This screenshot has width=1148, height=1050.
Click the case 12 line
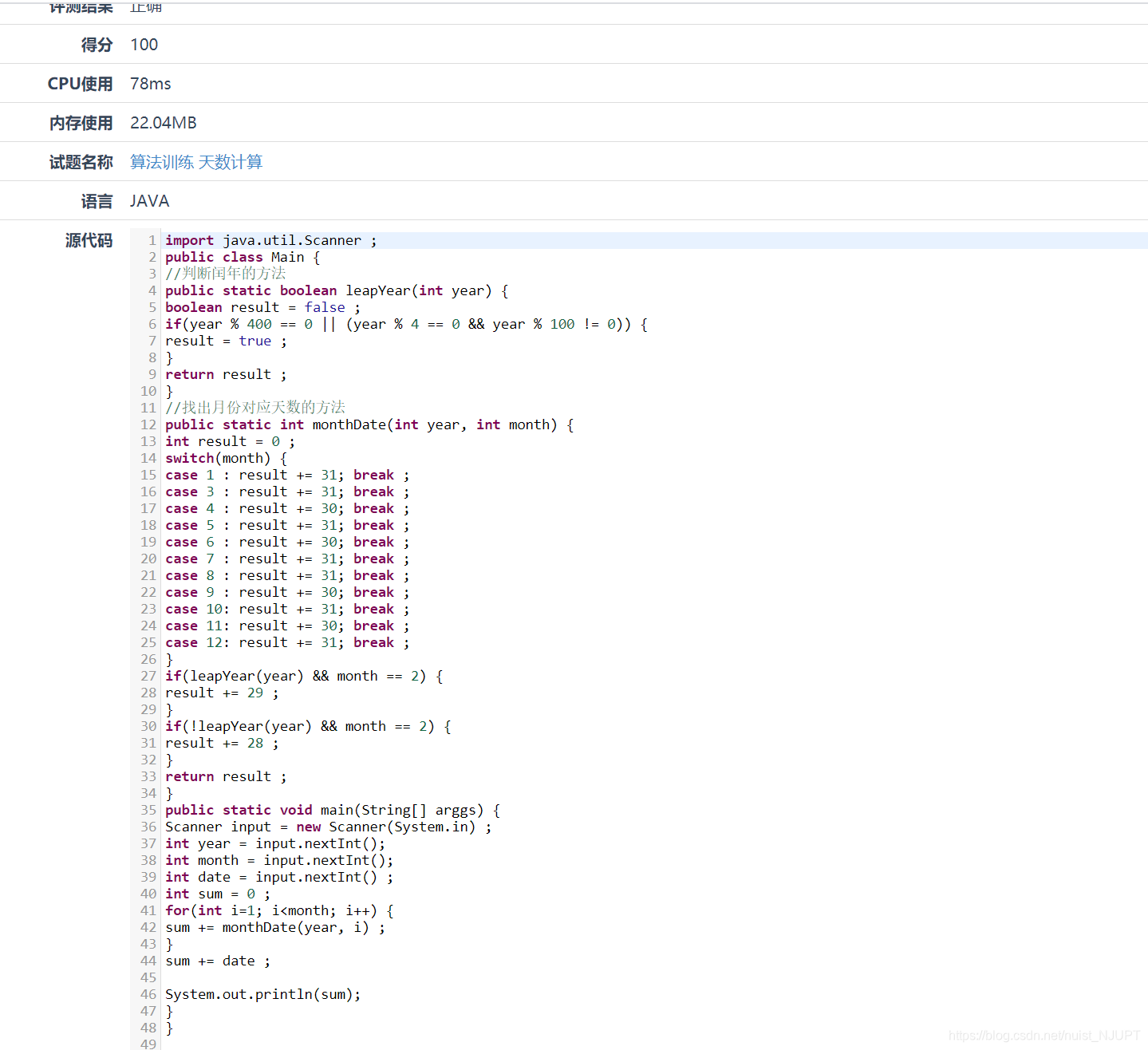287,642
